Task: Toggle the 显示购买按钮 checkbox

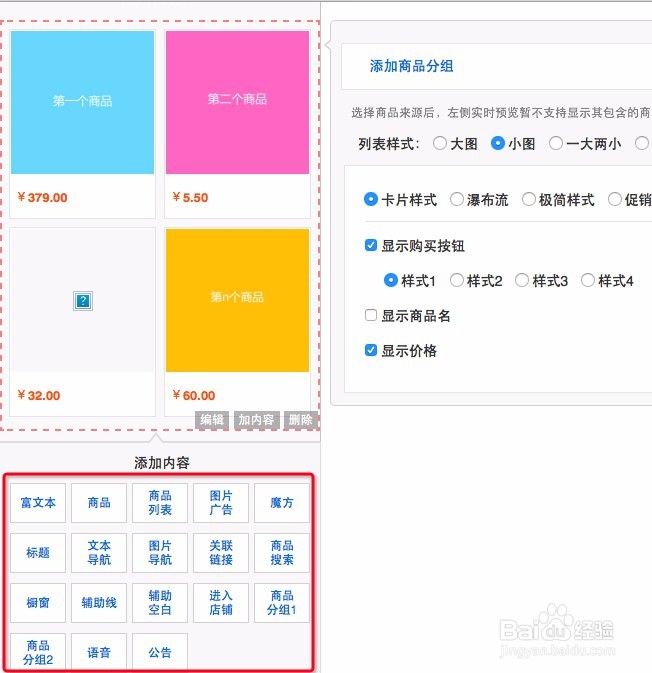Action: pyautogui.click(x=371, y=245)
